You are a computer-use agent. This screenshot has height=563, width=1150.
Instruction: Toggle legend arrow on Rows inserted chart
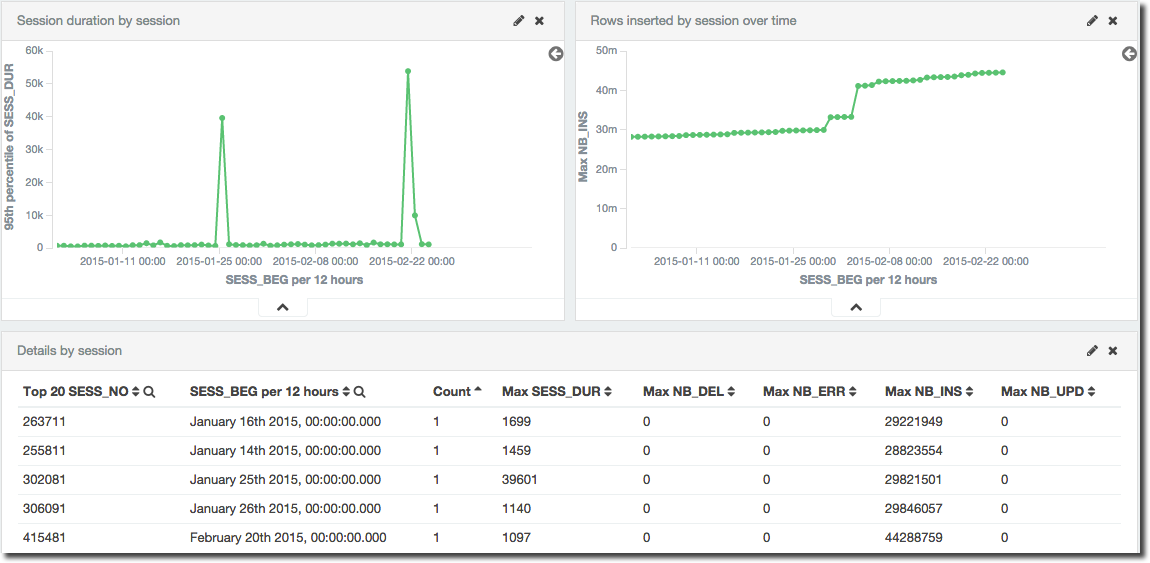[x=1129, y=54]
